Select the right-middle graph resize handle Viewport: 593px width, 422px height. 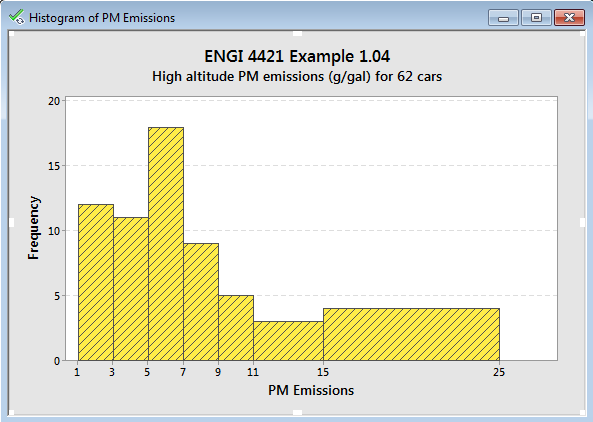click(x=582, y=222)
